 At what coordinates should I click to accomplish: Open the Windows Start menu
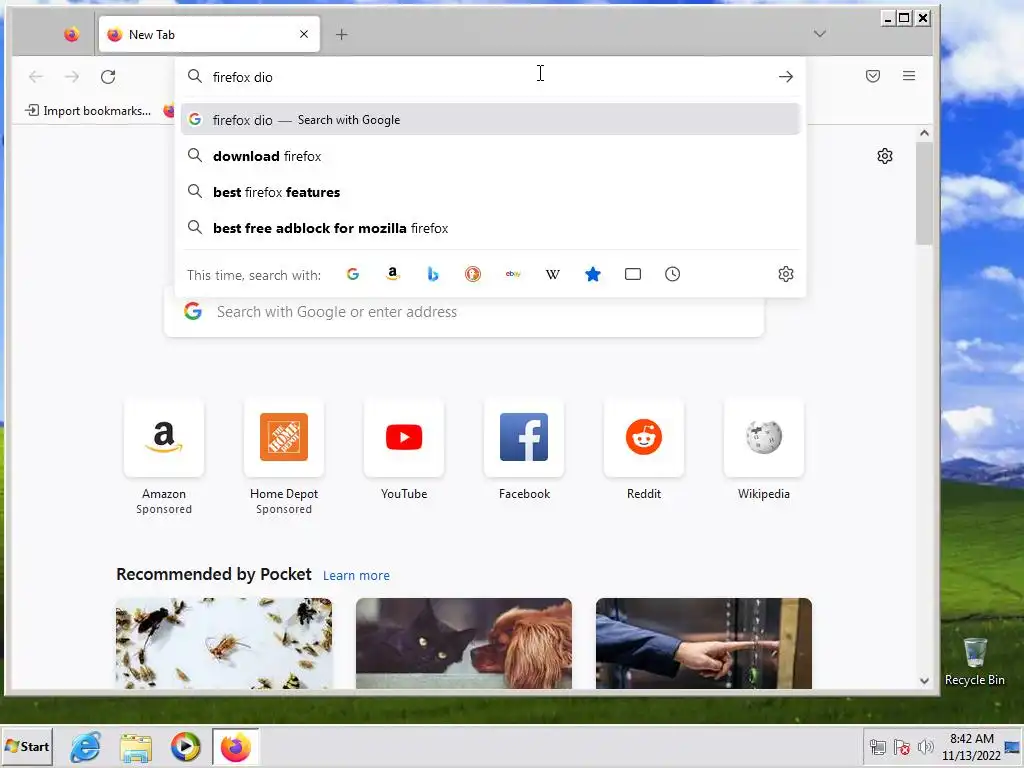point(27,746)
